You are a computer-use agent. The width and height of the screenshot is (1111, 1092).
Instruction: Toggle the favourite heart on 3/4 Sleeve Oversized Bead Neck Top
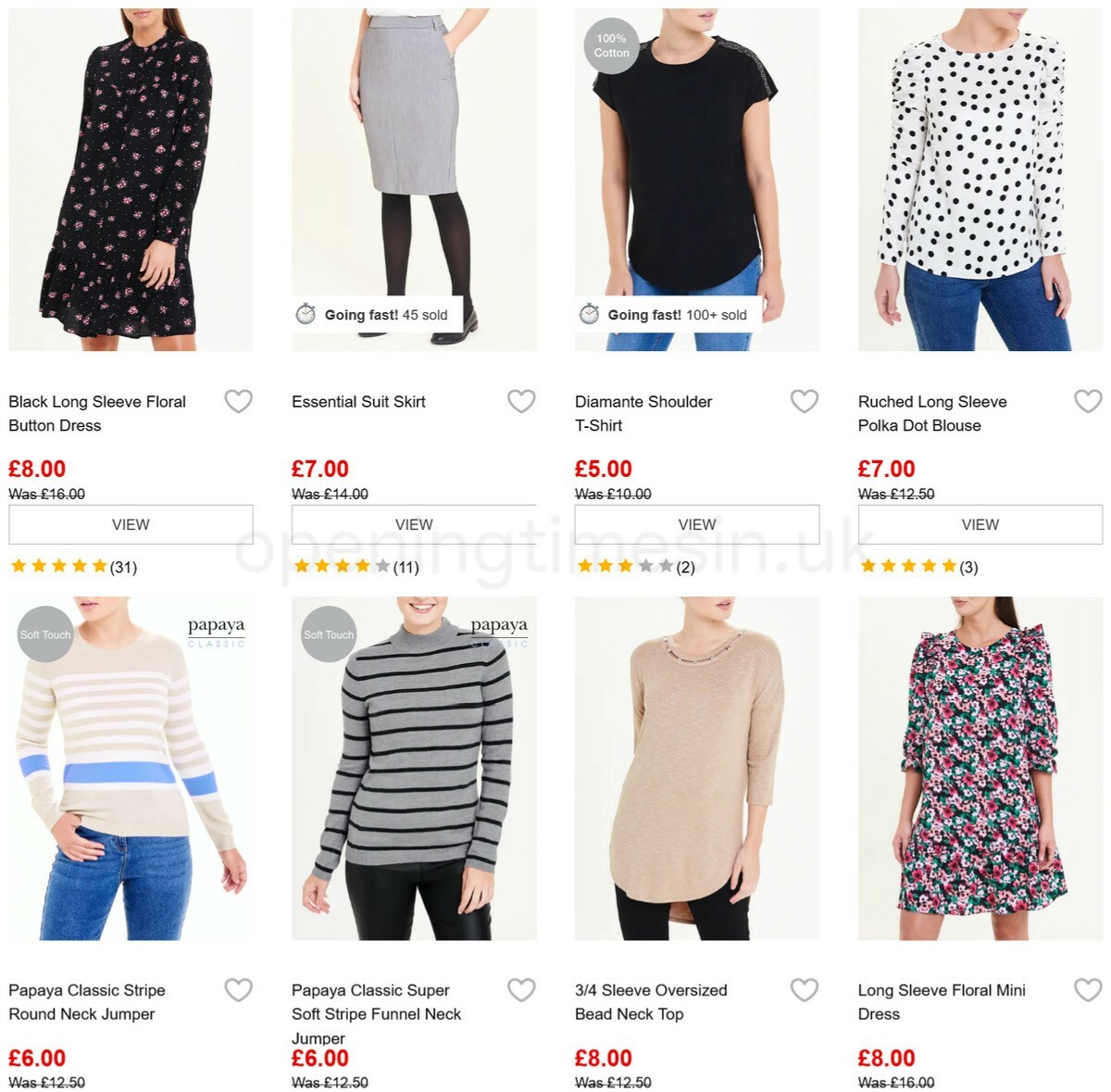(x=805, y=989)
